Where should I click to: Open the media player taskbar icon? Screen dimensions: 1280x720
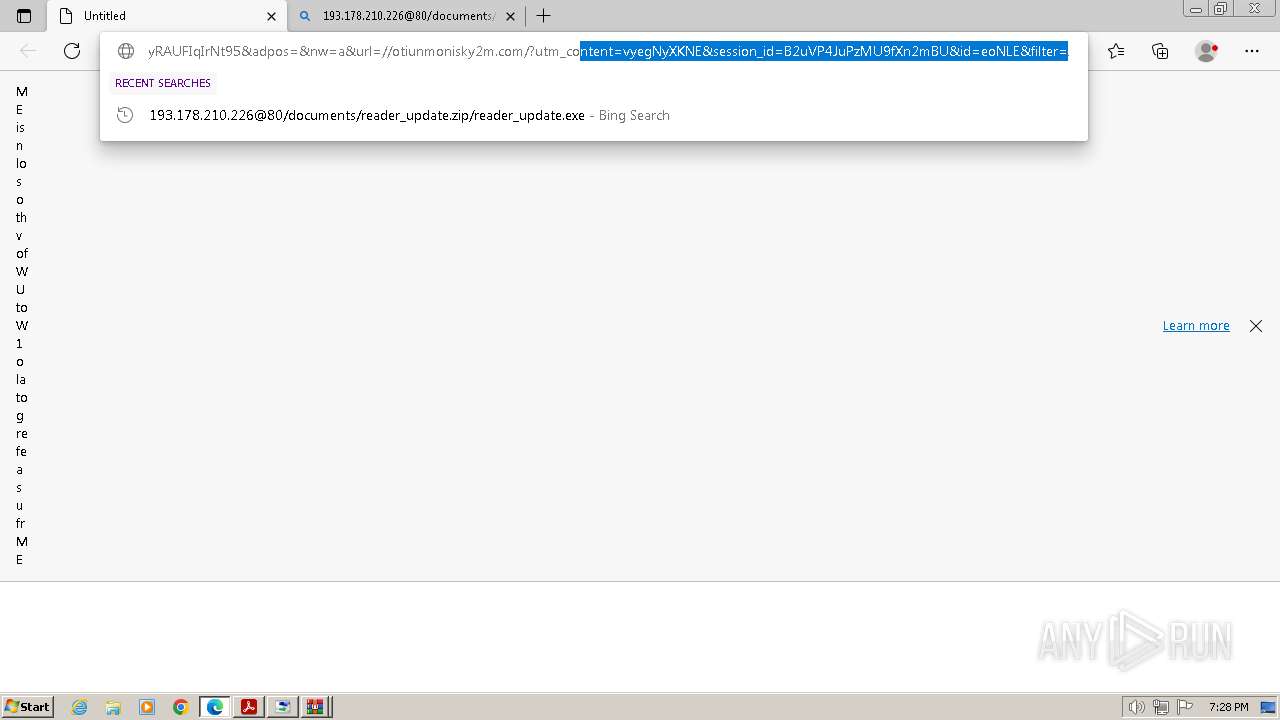point(147,707)
